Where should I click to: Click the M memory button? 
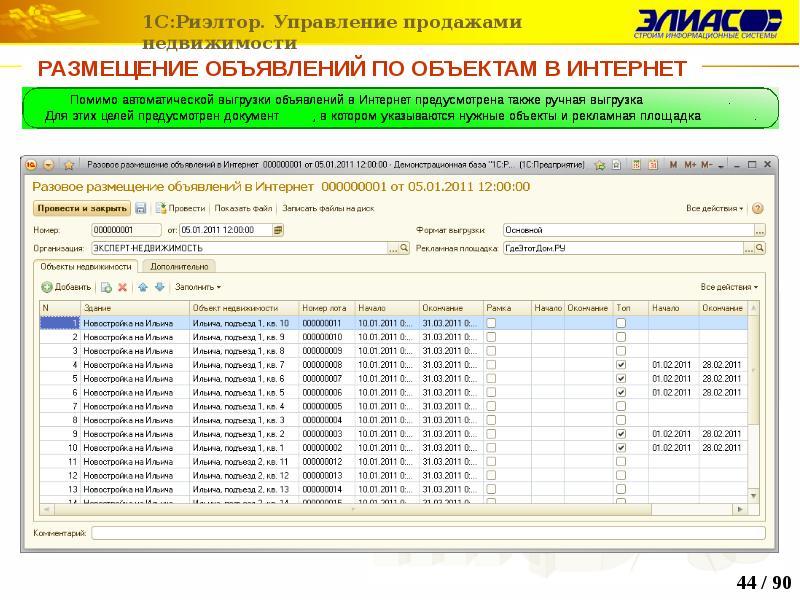tap(673, 165)
